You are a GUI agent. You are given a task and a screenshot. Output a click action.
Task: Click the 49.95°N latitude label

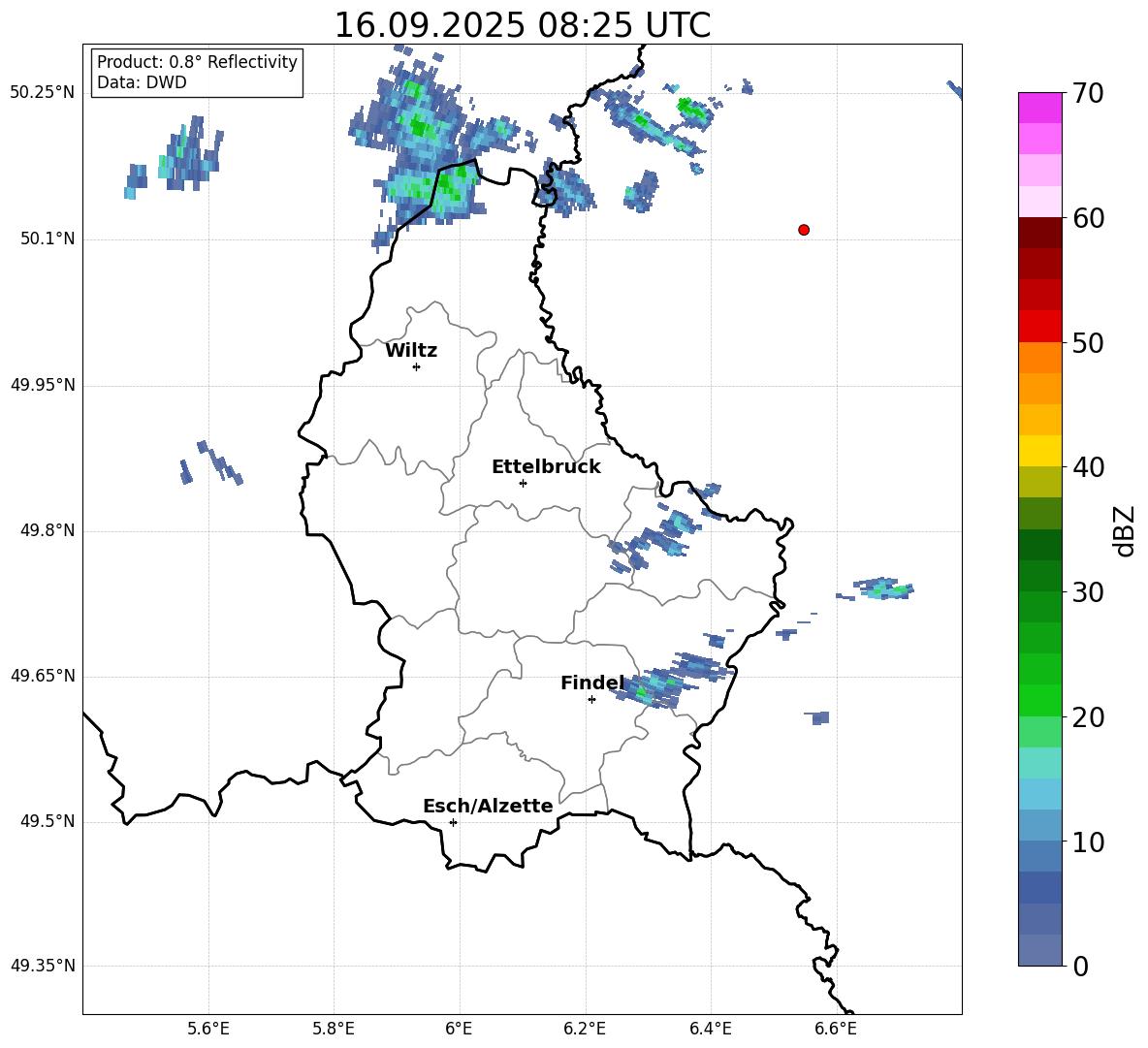[43, 385]
